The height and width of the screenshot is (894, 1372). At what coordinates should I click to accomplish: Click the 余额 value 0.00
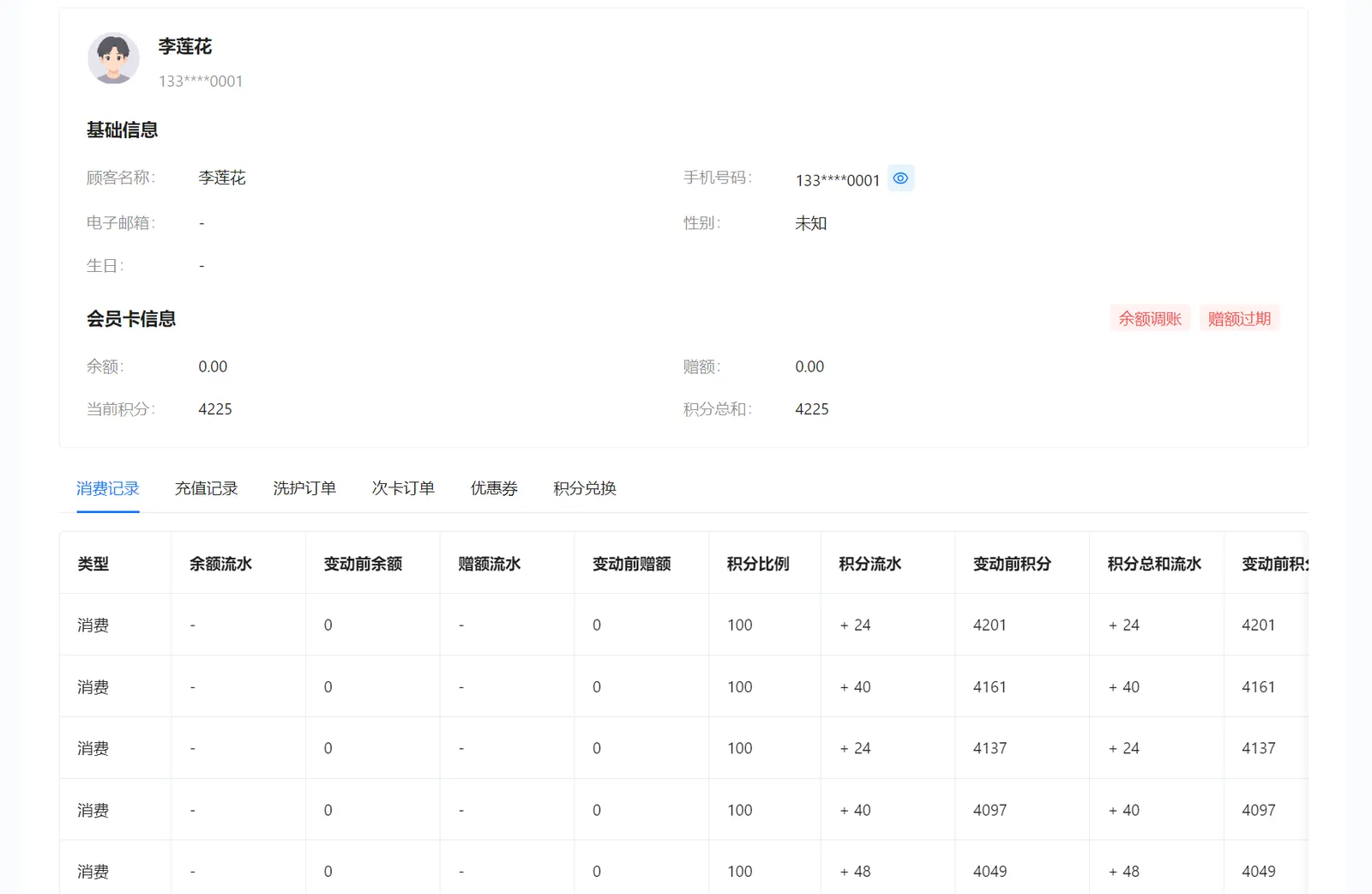213,366
